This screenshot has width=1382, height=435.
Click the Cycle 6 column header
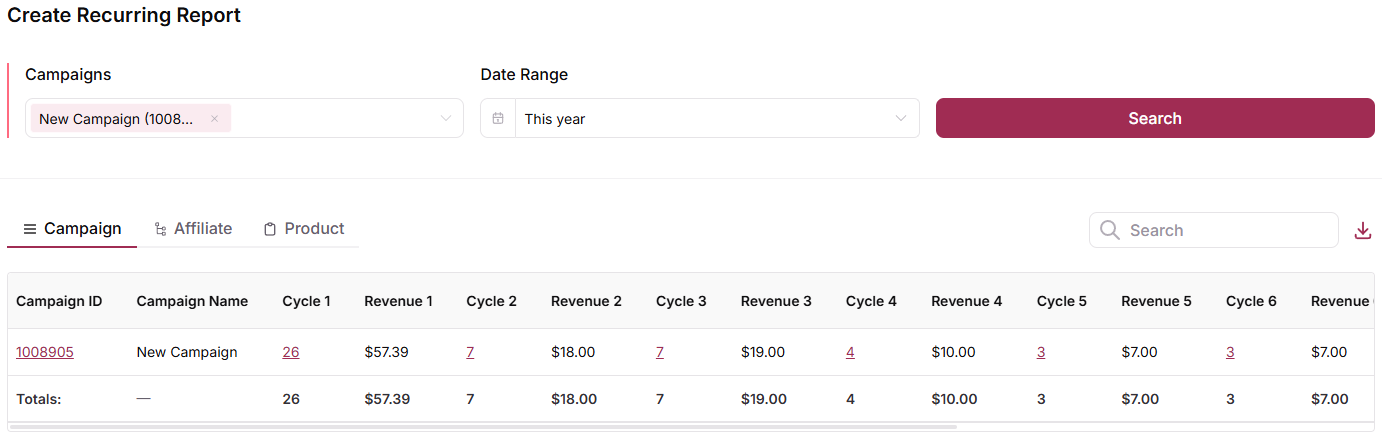click(1251, 301)
